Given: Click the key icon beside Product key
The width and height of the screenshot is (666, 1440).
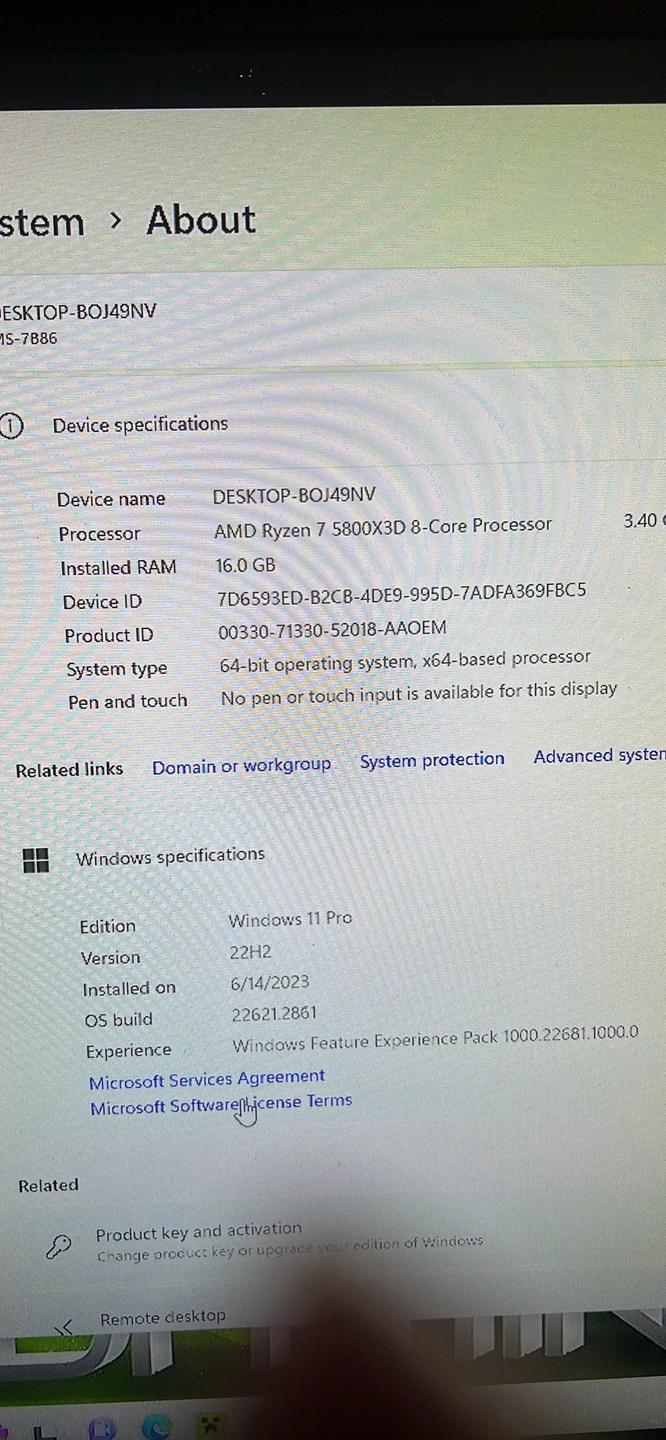Looking at the screenshot, I should 59,1246.
